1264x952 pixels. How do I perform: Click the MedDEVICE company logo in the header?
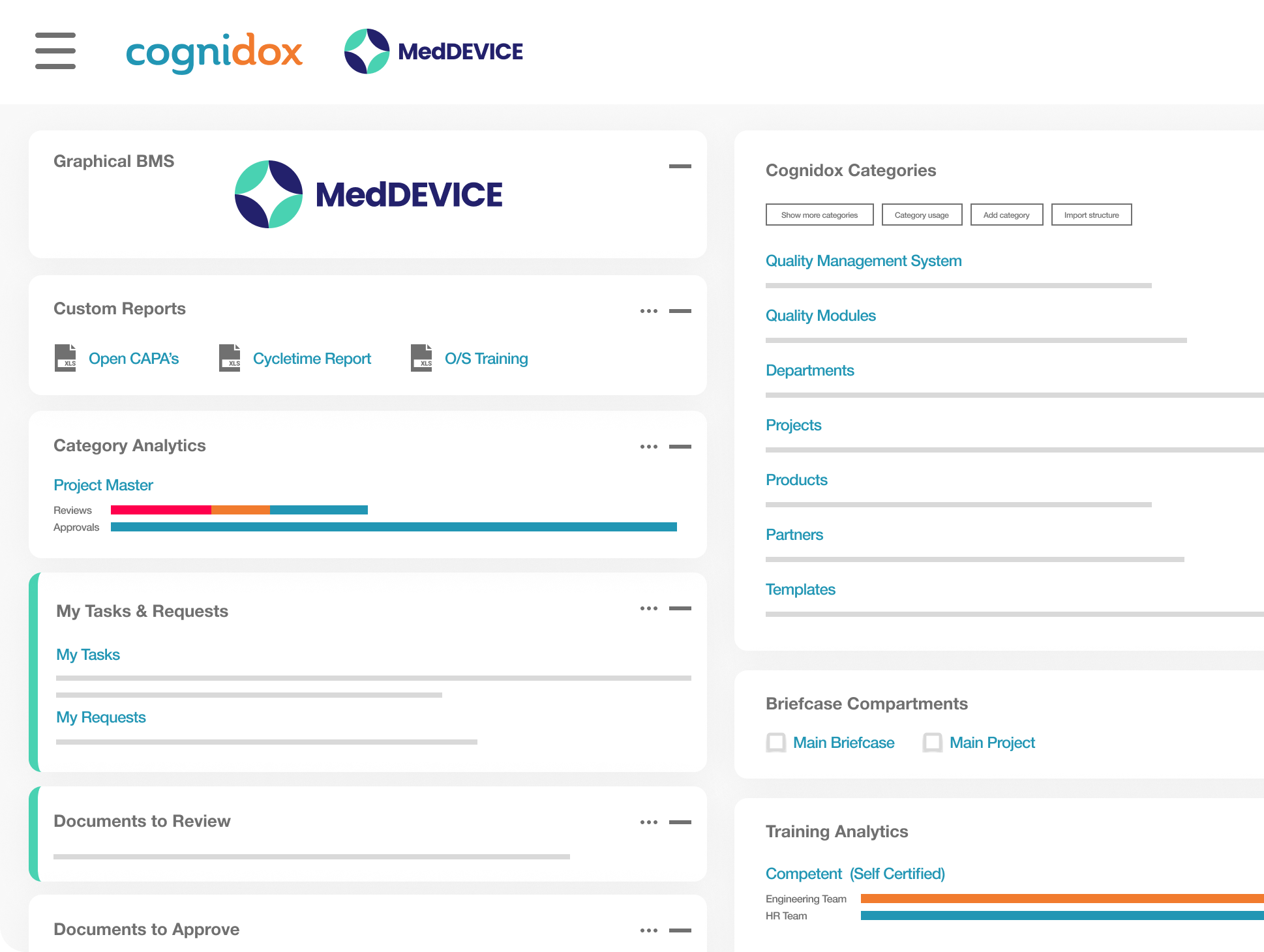click(434, 51)
